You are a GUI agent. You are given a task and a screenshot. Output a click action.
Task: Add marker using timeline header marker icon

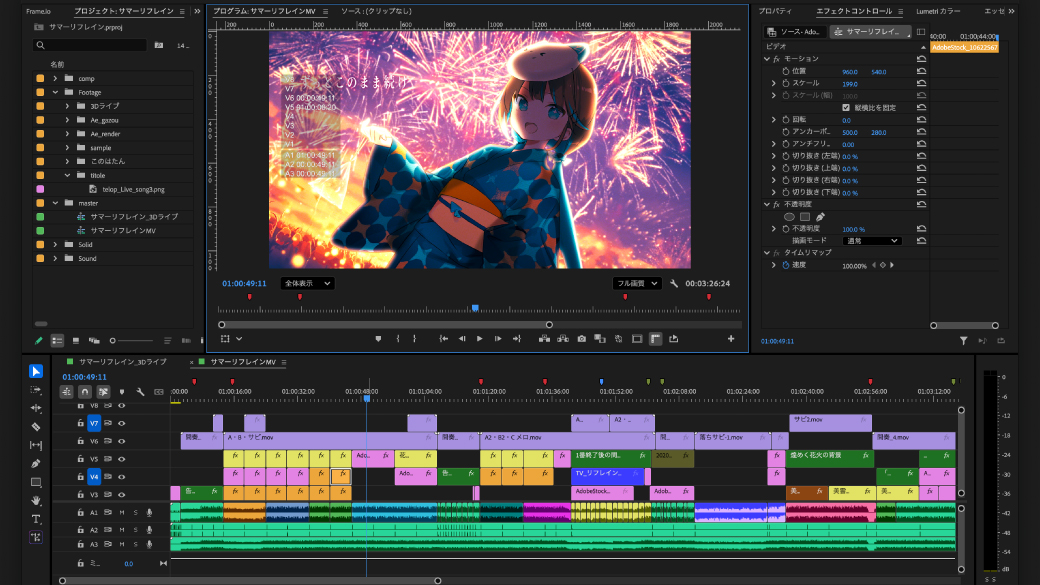122,392
